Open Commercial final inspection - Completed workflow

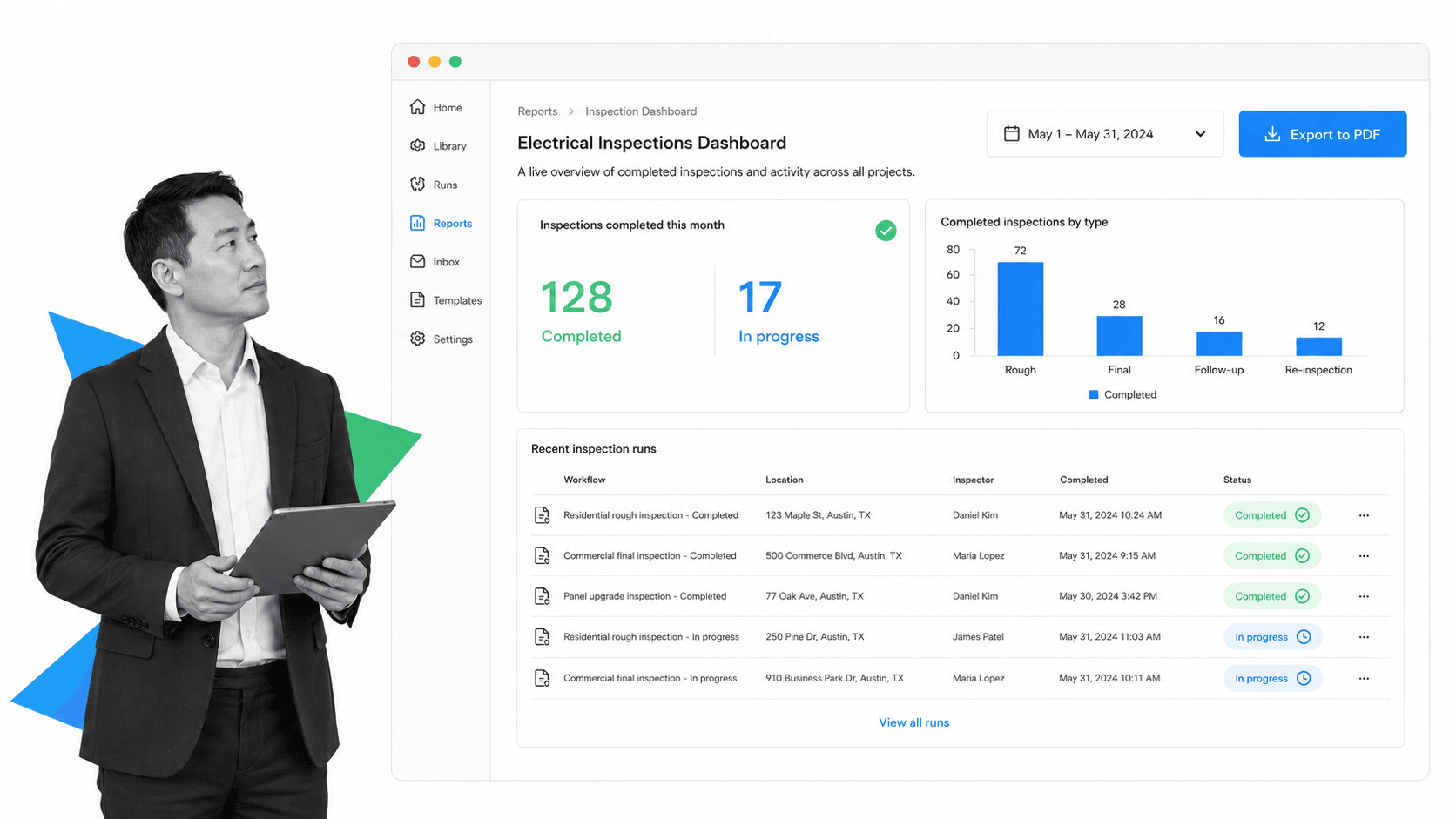pyautogui.click(x=650, y=555)
